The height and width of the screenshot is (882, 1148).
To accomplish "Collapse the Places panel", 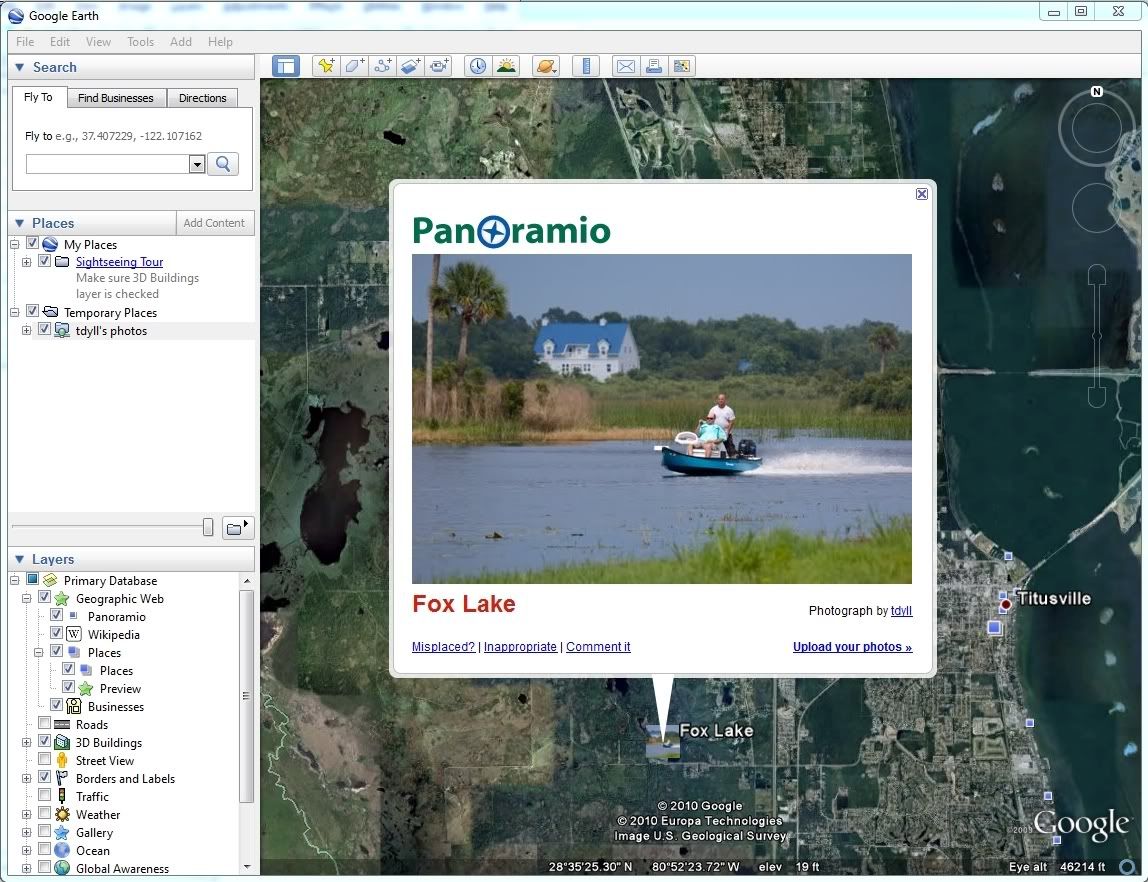I will tap(20, 223).
